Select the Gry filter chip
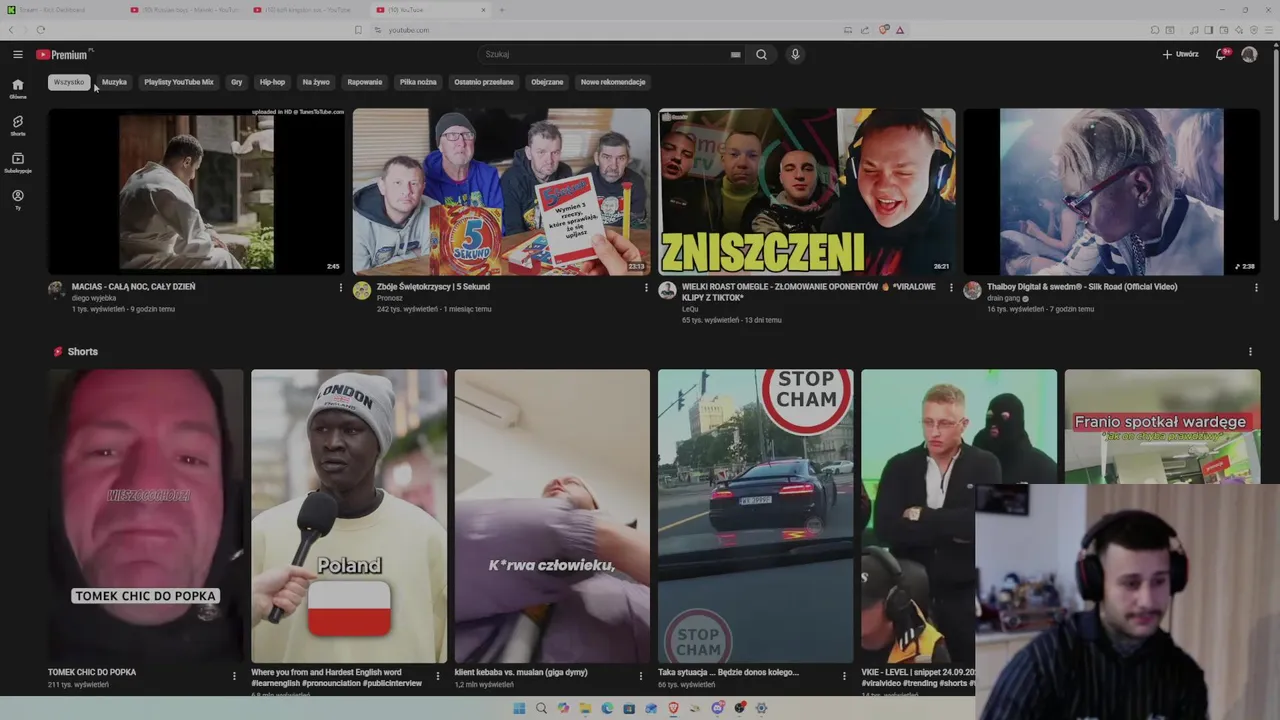The image size is (1280, 720). coord(237,82)
